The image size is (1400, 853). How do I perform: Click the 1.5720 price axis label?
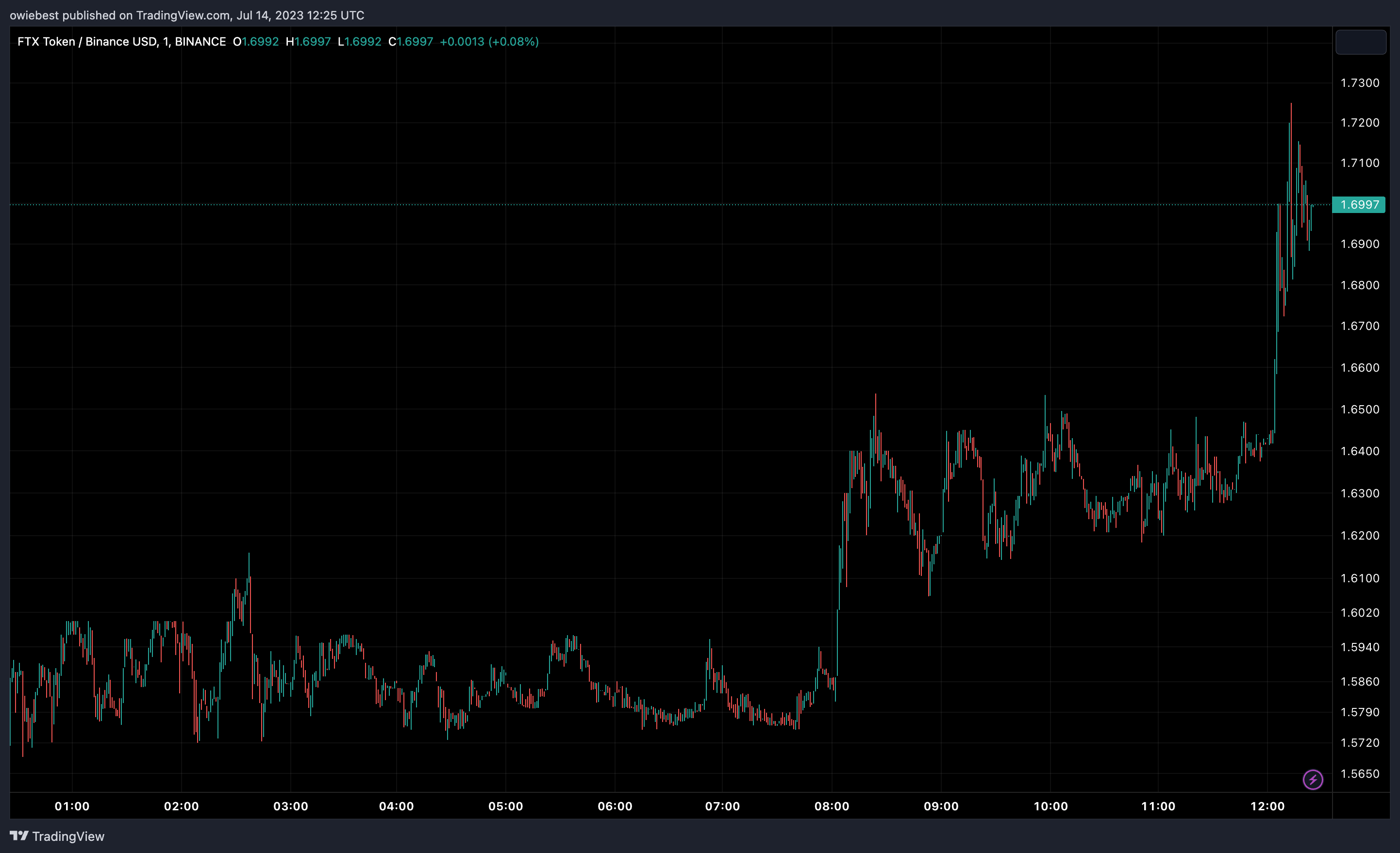(1360, 743)
